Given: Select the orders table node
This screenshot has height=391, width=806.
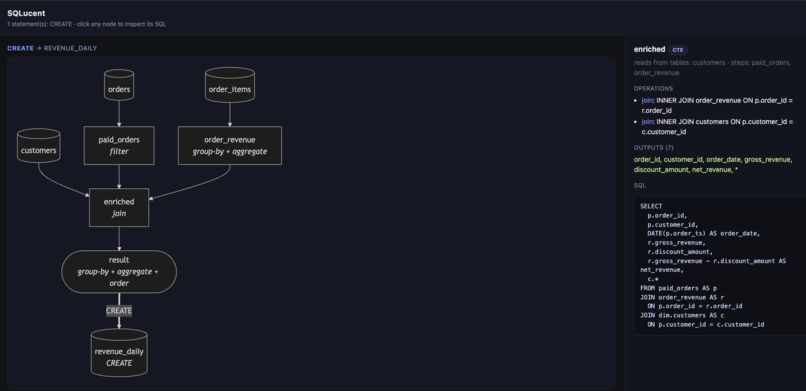Looking at the screenshot, I should pyautogui.click(x=119, y=85).
